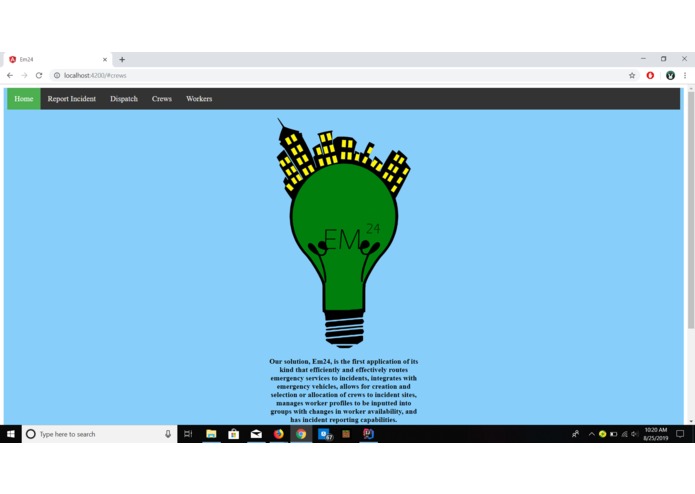Image resolution: width=695 pixels, height=494 pixels.
Task: Close the Em24 browser tab
Action: pyautogui.click(x=105, y=59)
